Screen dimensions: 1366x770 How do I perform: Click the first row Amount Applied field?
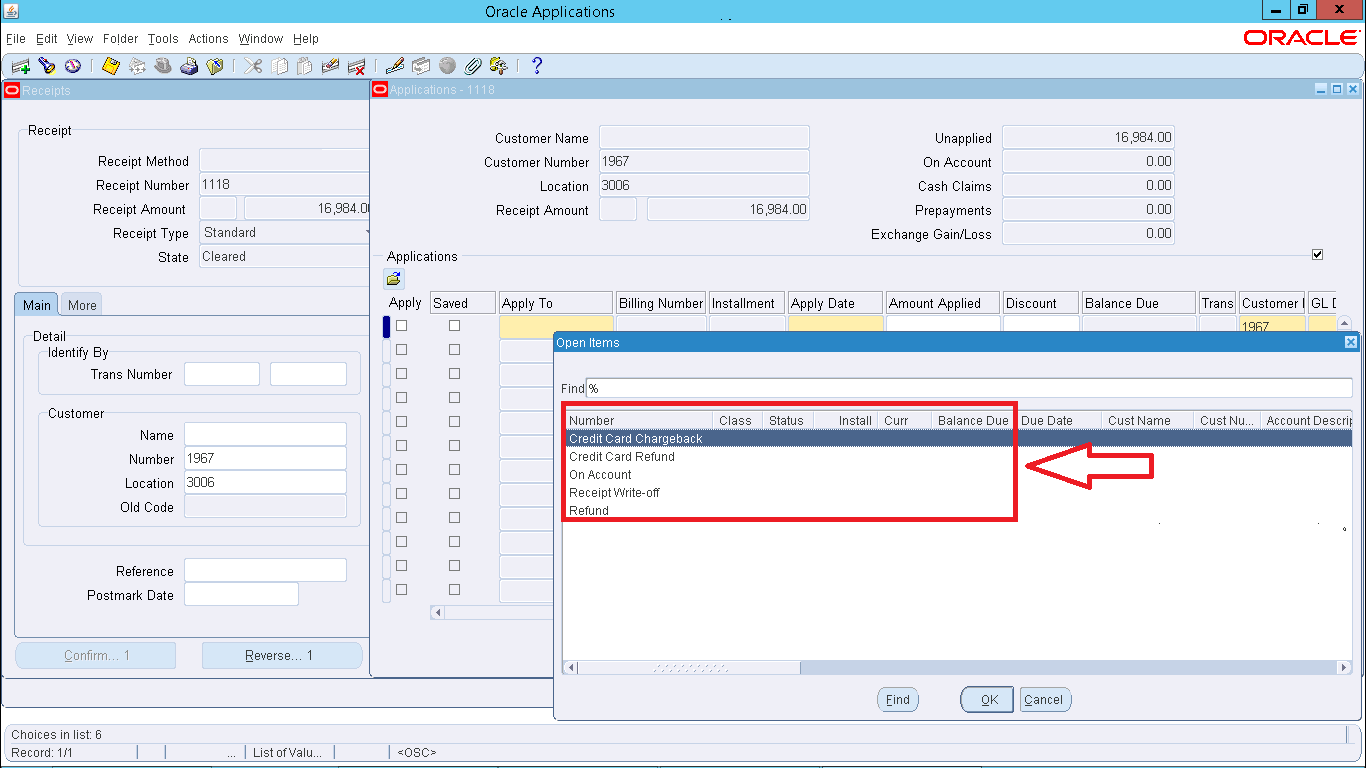point(943,326)
